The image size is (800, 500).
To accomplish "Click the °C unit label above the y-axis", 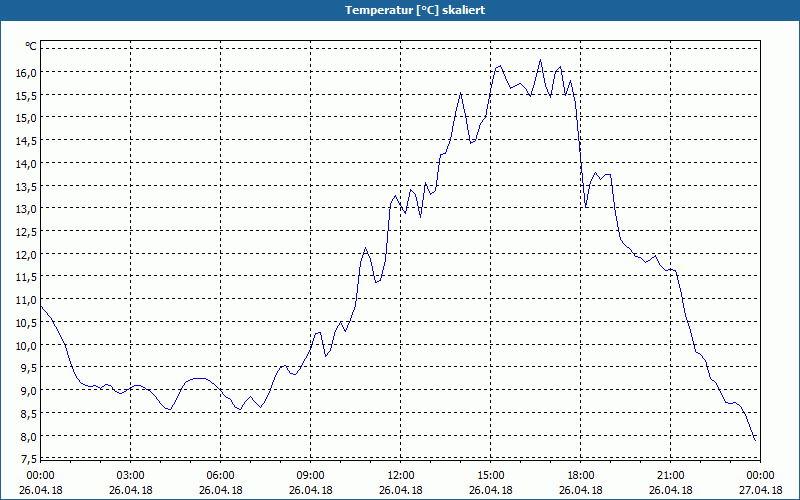I will (x=31, y=46).
